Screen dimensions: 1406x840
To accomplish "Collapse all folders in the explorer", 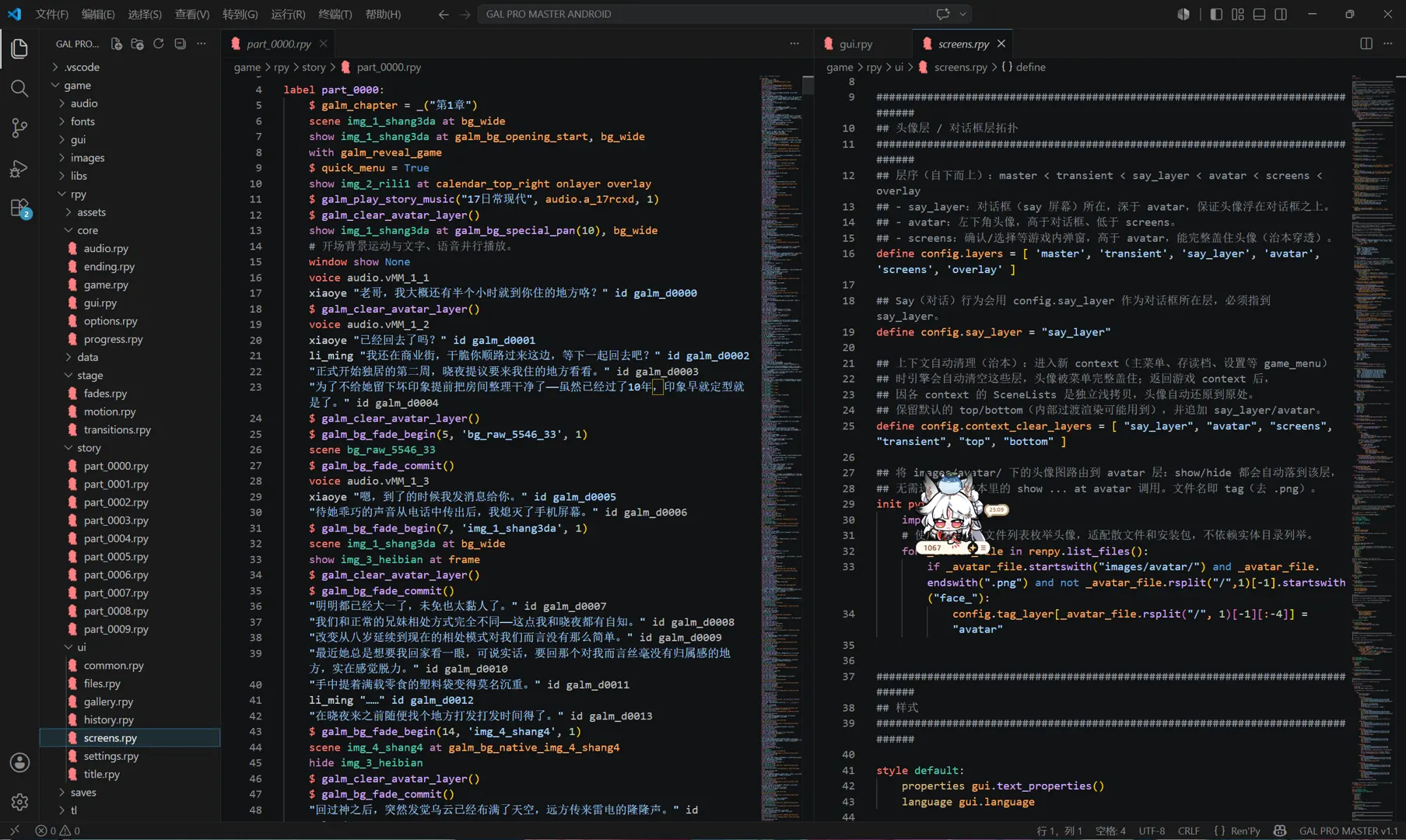I will [180, 44].
